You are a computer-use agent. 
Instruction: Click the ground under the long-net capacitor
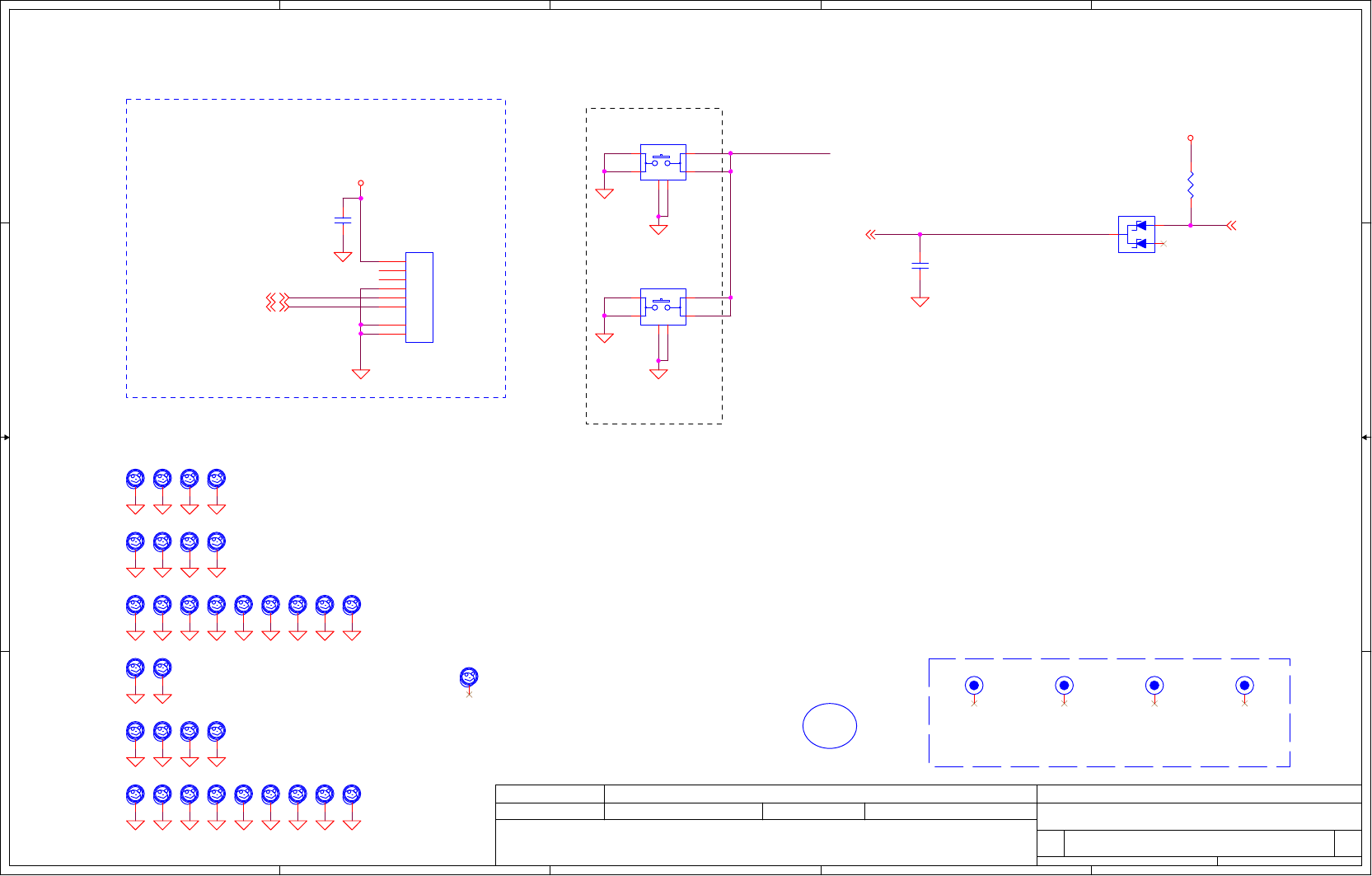click(920, 302)
